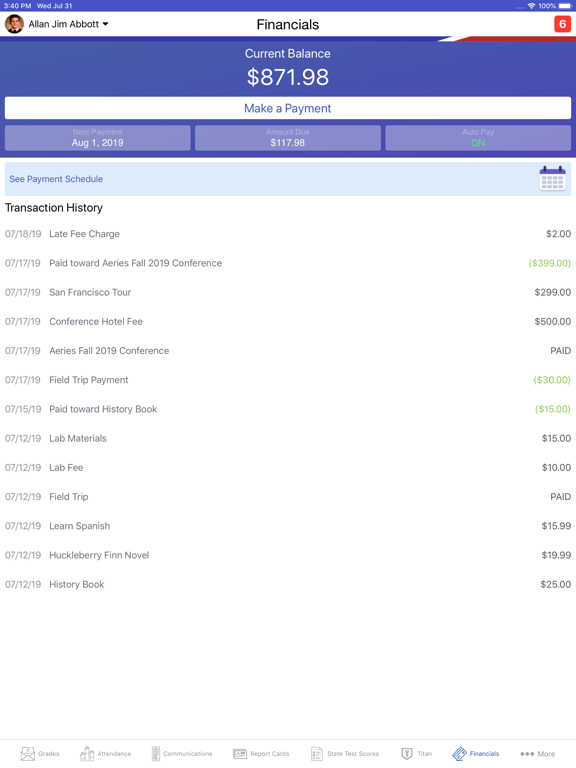This screenshot has height=768, width=576.
Task: Open the State Test Scores icon
Action: (x=317, y=753)
